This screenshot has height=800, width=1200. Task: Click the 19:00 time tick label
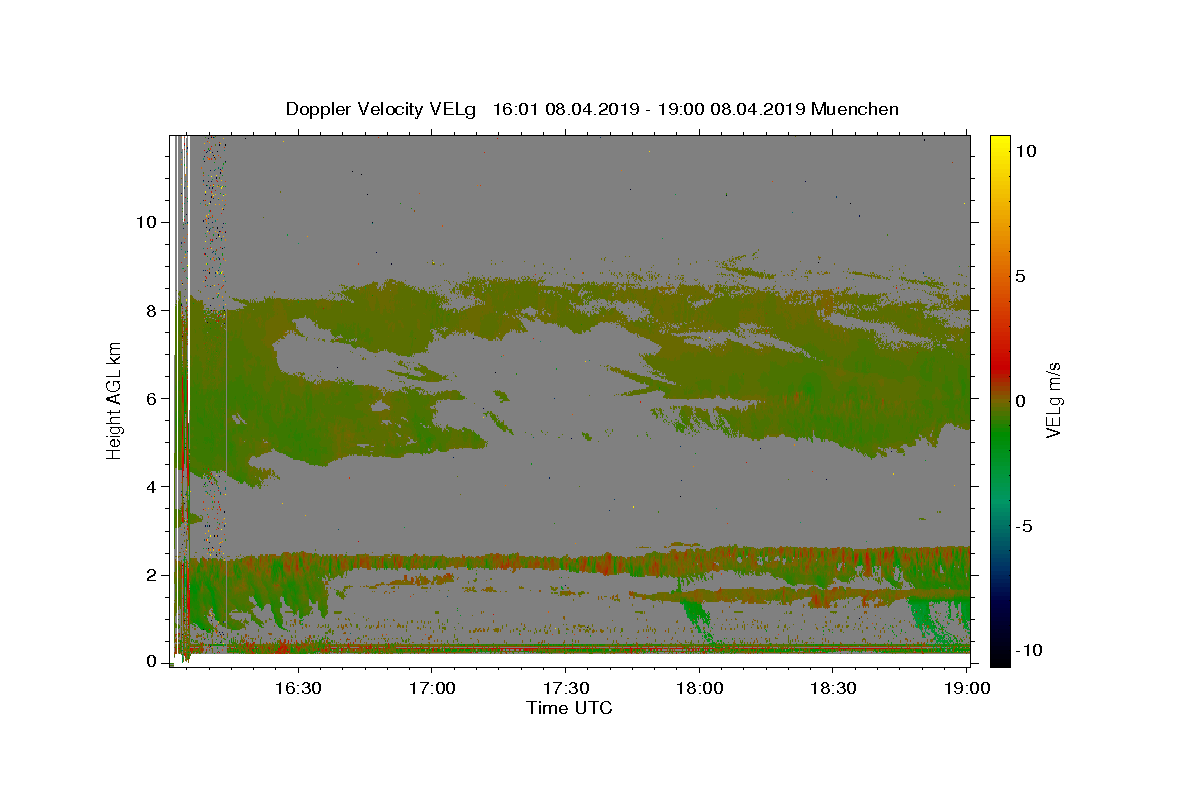(x=967, y=688)
